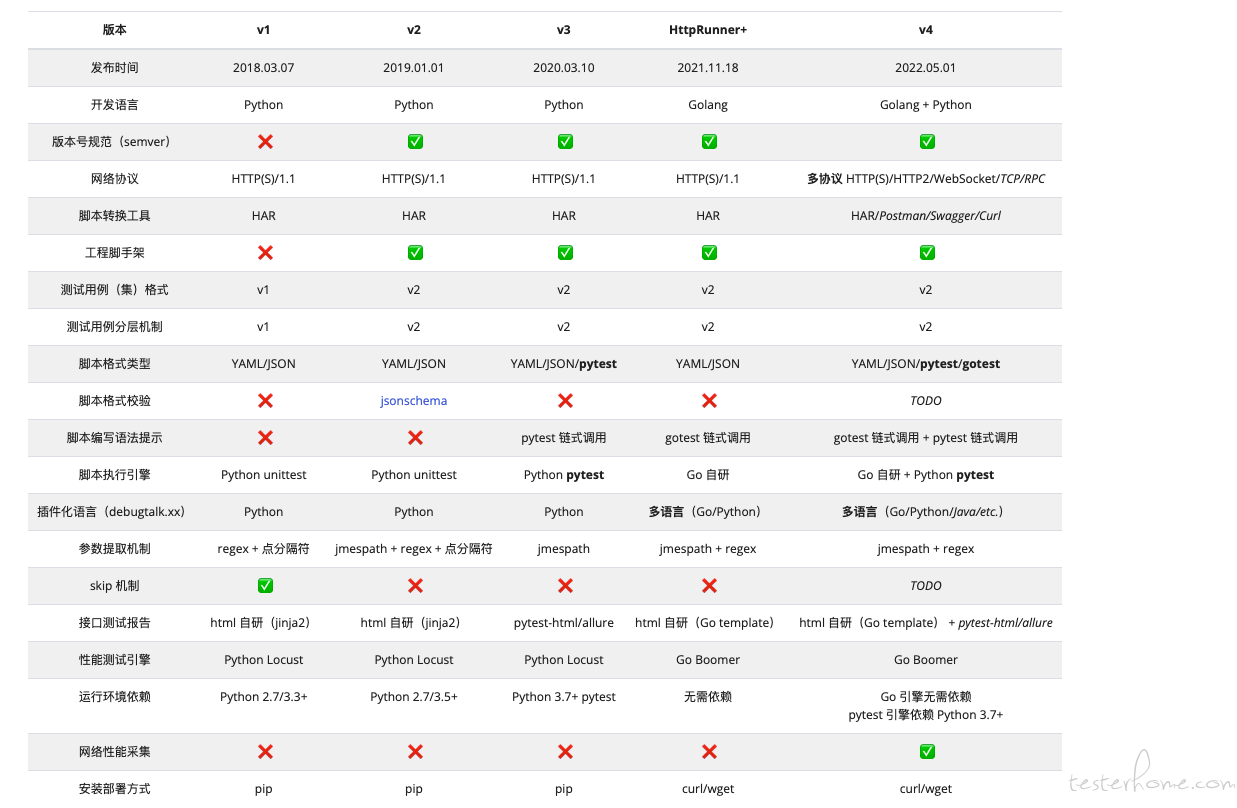Viewport: 1237px width, 808px height.
Task: Click the HAR/Postman/Swagger/Curl cell
Action: 926,216
